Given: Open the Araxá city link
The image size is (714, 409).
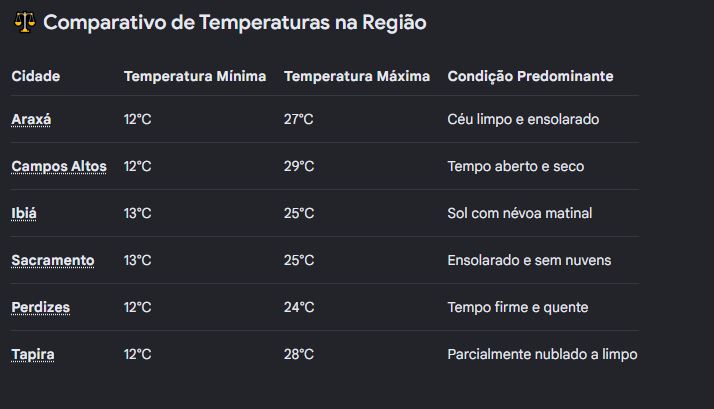Looking at the screenshot, I should click(x=31, y=119).
